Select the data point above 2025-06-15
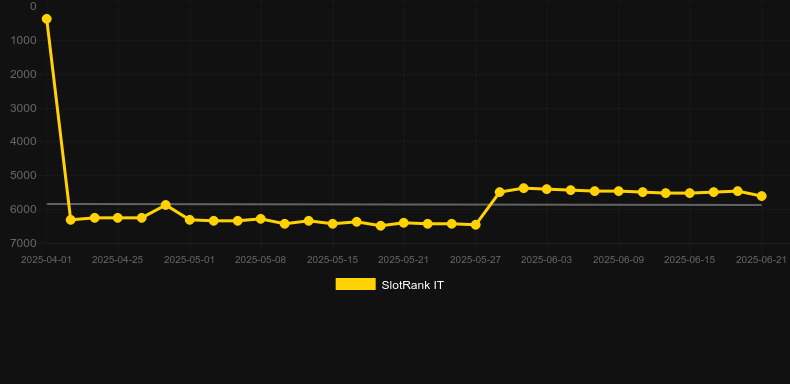This screenshot has height=384, width=790. (x=690, y=193)
